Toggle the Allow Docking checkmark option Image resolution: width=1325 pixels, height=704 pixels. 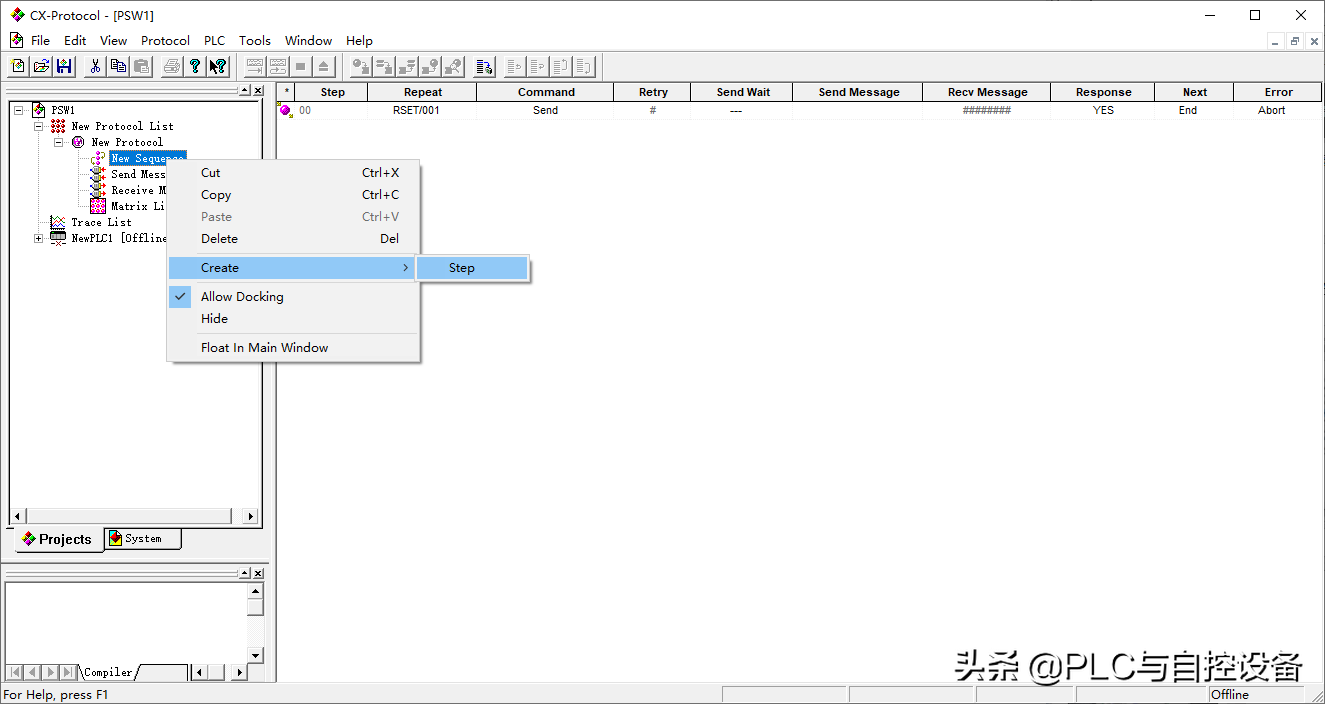[x=242, y=297]
